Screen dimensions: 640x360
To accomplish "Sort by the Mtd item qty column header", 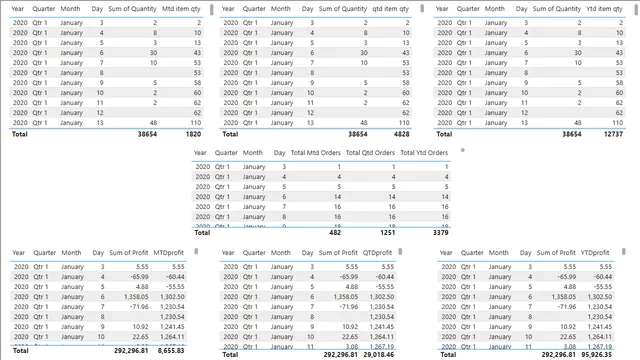I will (x=181, y=9).
